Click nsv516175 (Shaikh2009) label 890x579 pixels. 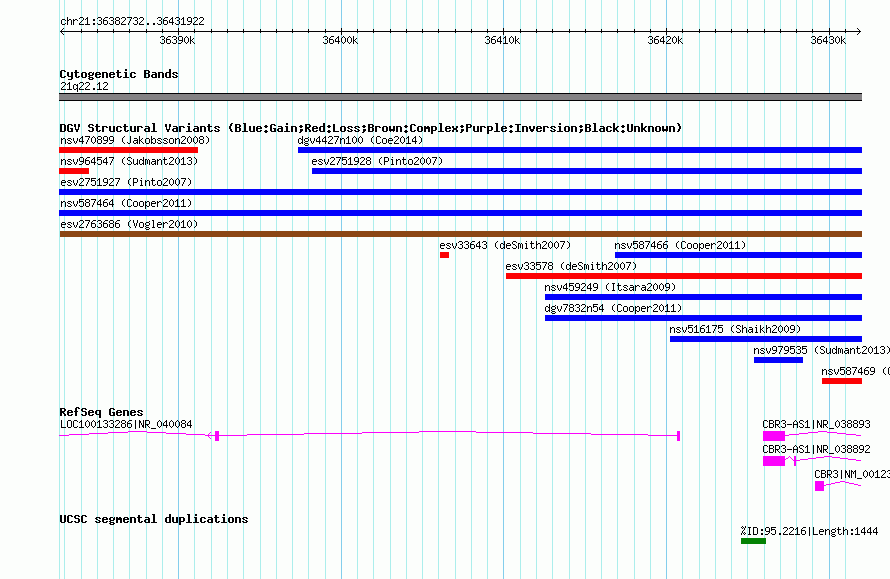tap(735, 329)
